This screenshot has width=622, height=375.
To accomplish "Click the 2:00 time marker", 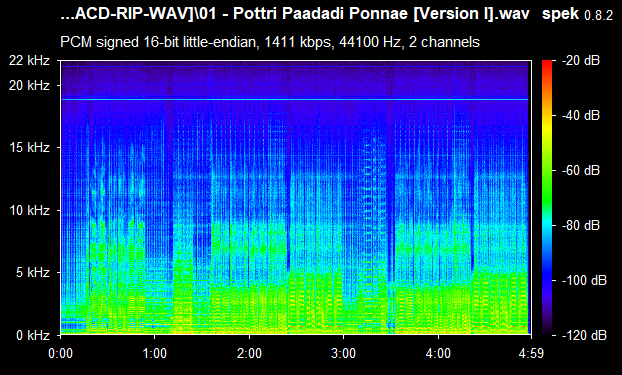I will click(x=249, y=353).
